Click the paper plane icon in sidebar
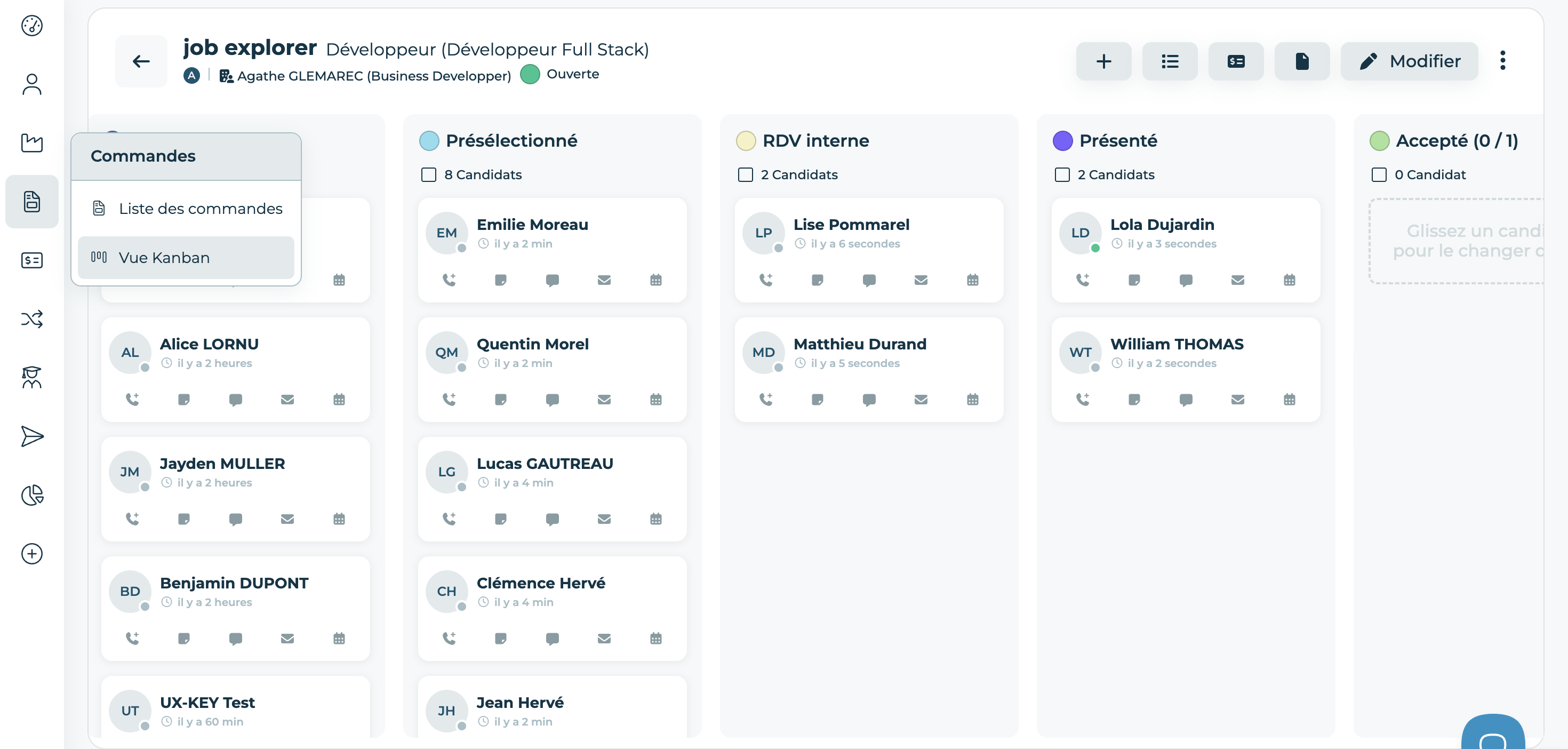 pos(31,436)
